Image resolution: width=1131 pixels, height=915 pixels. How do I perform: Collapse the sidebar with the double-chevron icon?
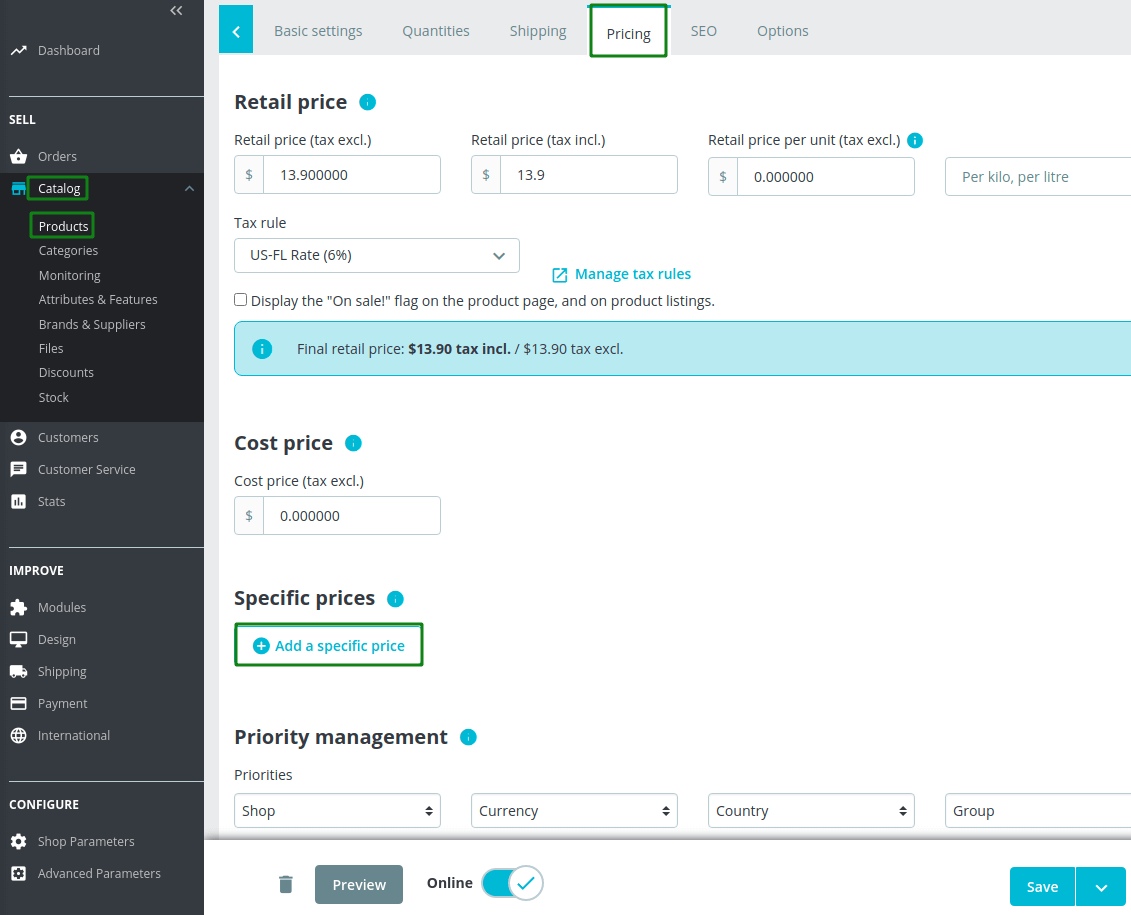[x=176, y=10]
